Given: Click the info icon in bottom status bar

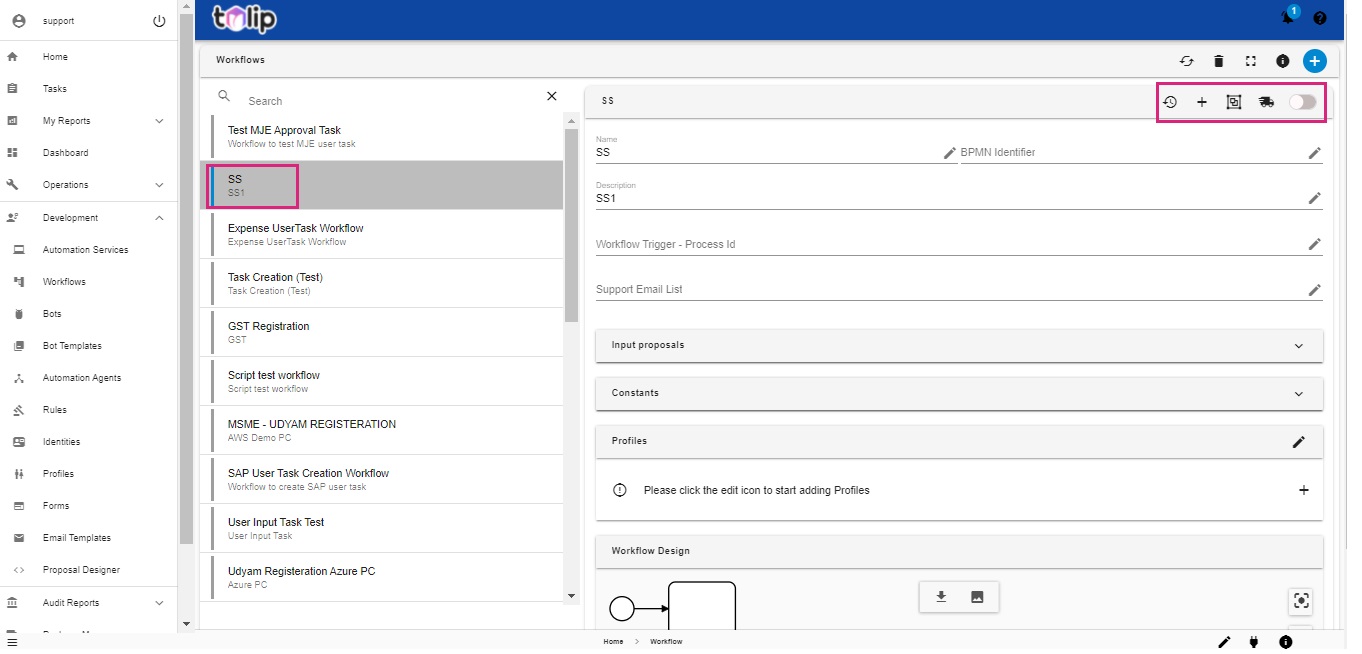Looking at the screenshot, I should coord(1286,642).
